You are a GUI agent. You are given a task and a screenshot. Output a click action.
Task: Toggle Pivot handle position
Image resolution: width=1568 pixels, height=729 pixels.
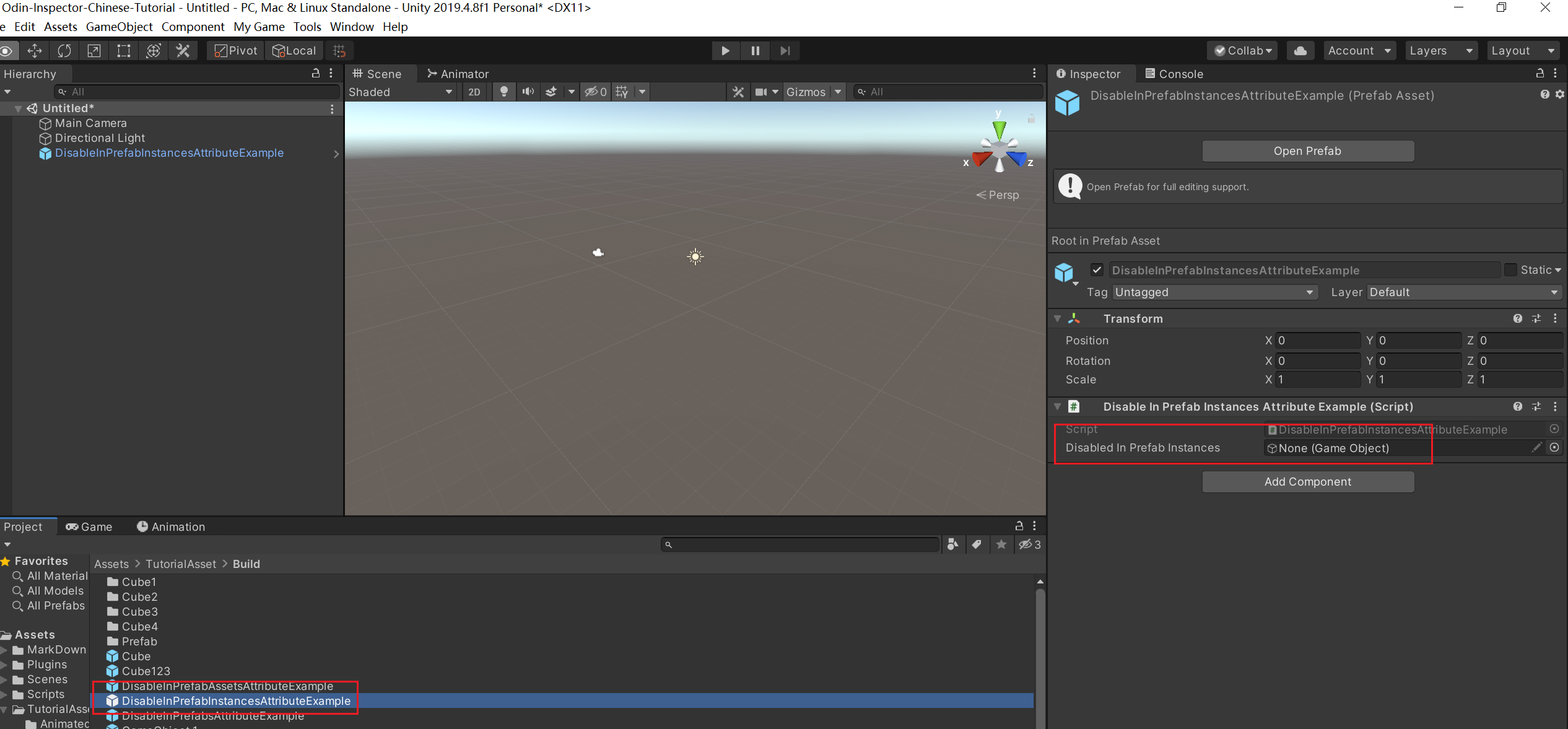coord(236,51)
